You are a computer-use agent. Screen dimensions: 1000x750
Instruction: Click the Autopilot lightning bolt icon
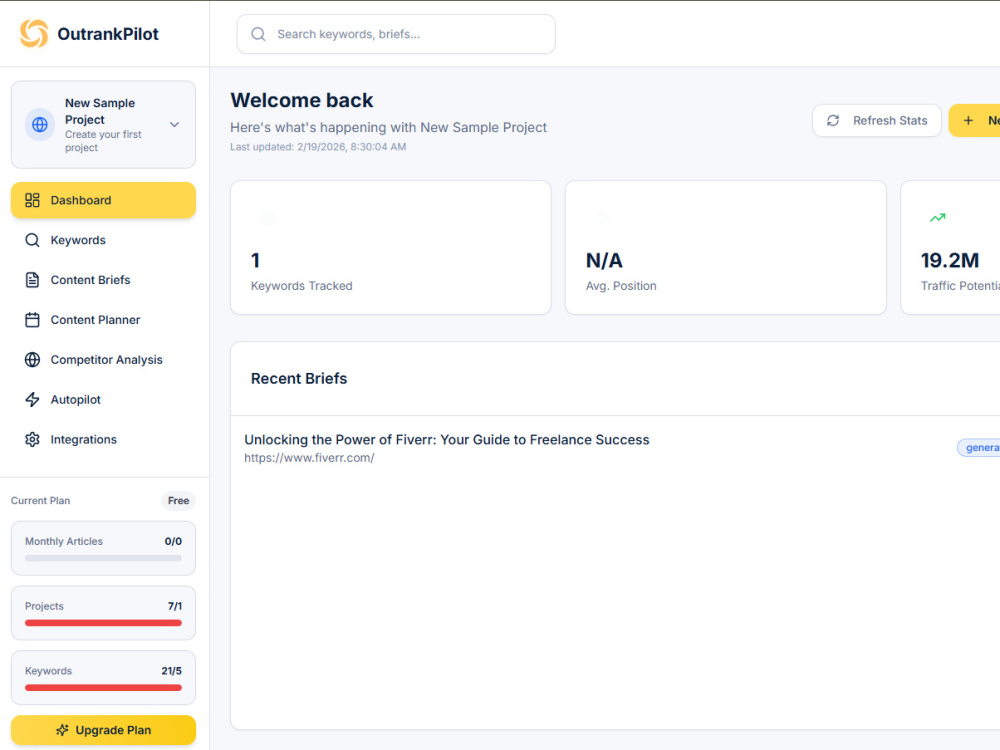33,400
